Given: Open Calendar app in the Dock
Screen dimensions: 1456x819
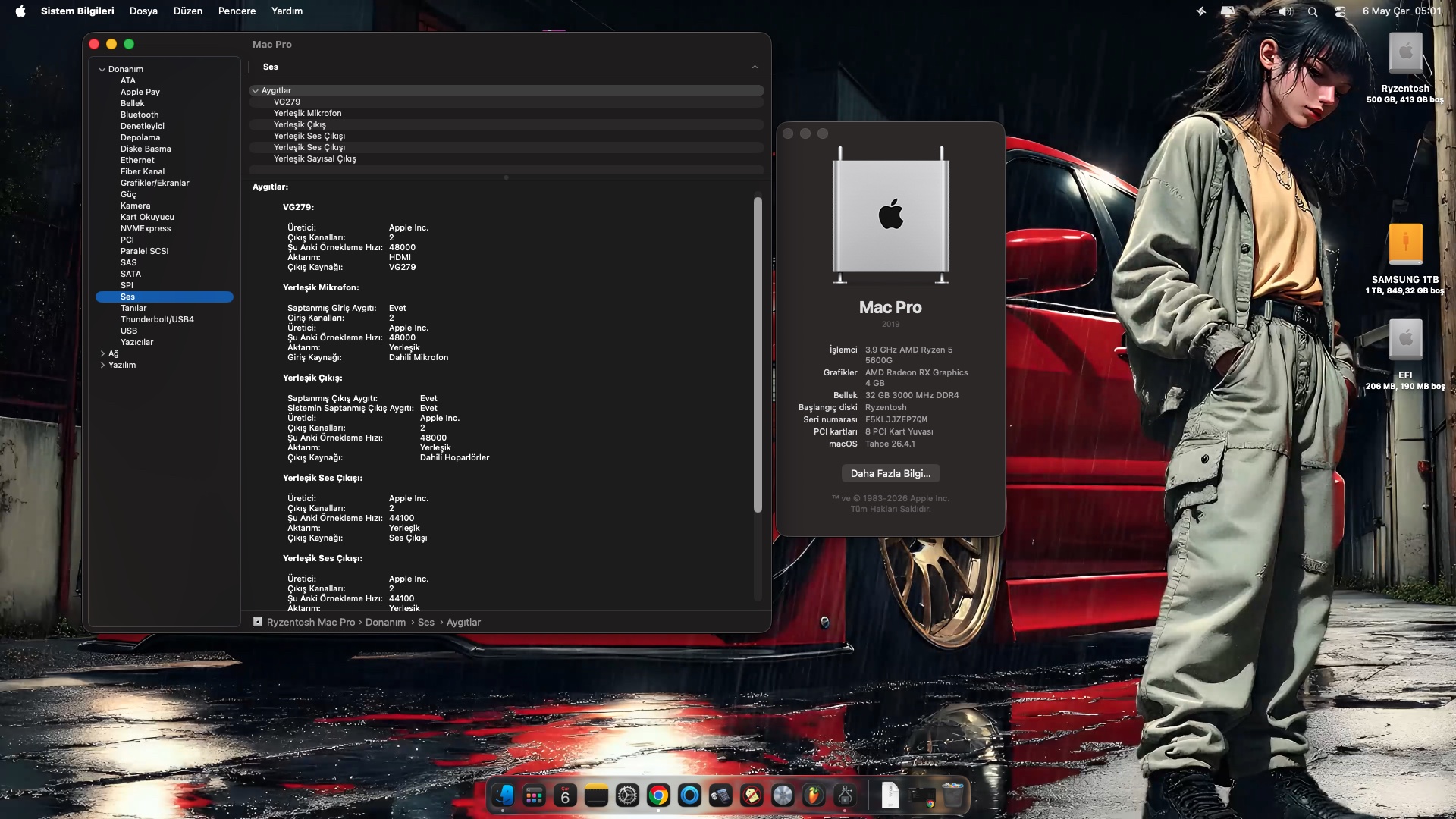Looking at the screenshot, I should pyautogui.click(x=565, y=795).
